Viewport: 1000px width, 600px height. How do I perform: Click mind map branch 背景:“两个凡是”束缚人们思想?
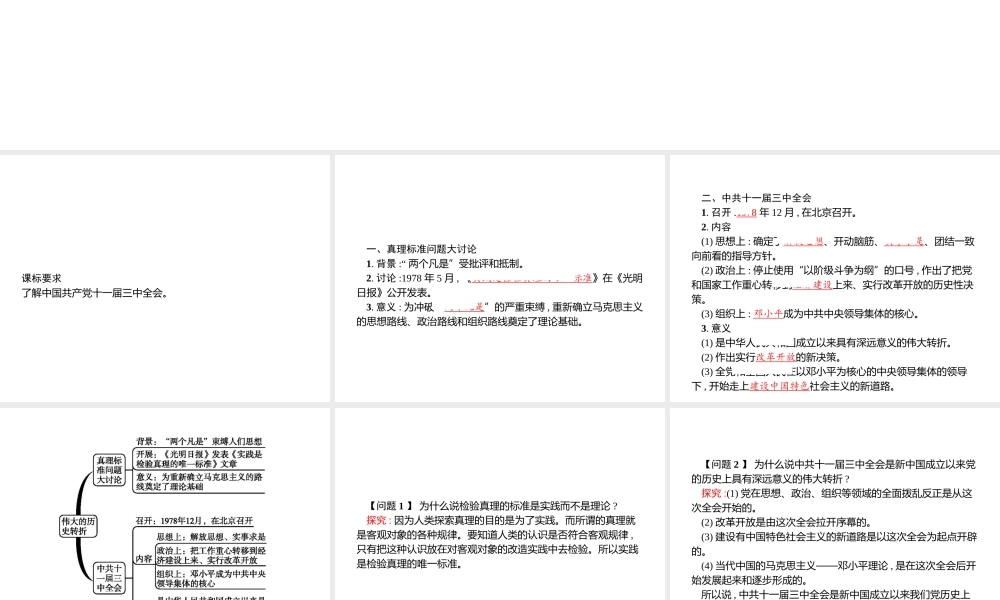tap(199, 441)
